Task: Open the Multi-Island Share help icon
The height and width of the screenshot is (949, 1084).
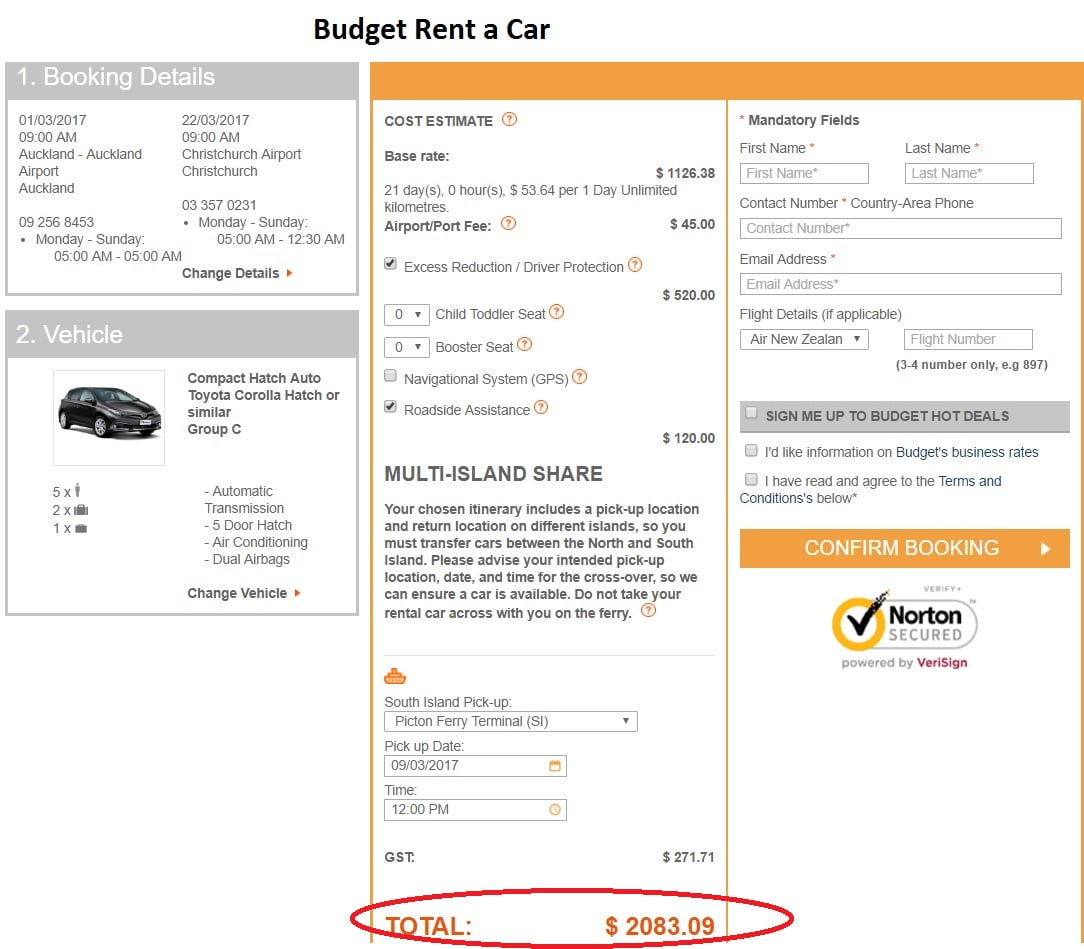Action: [x=648, y=610]
